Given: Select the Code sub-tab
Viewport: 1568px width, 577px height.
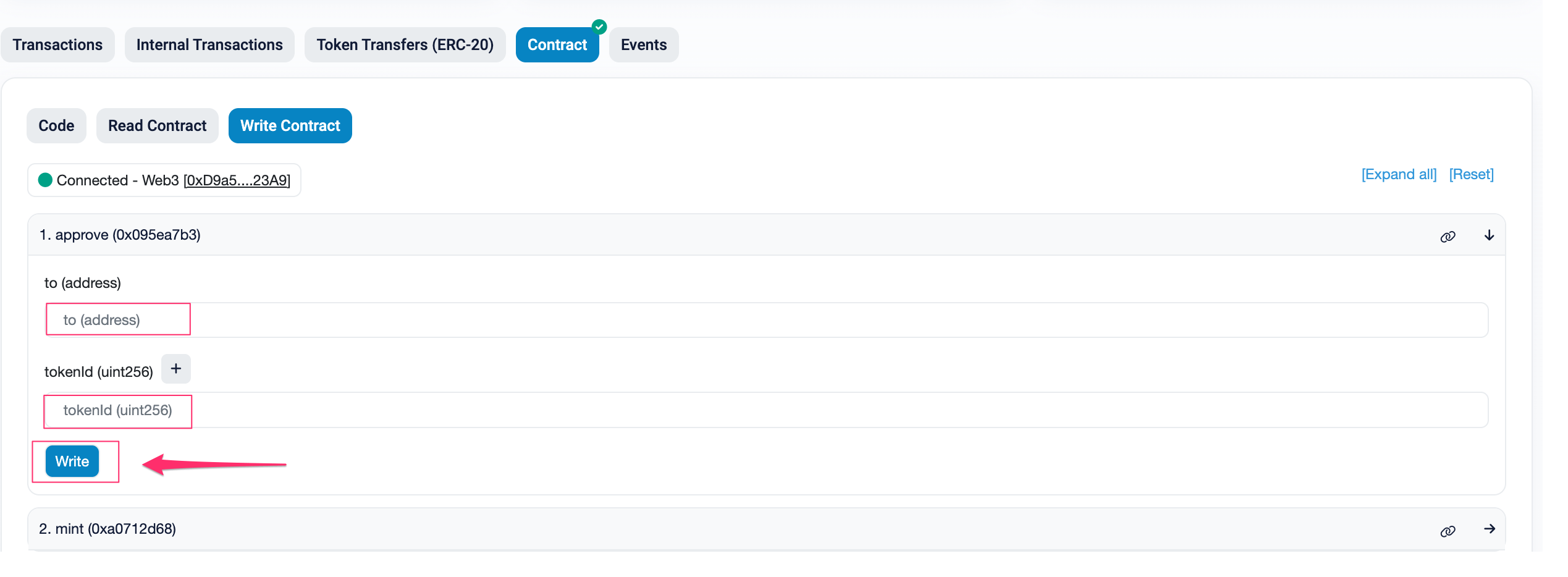Looking at the screenshot, I should (56, 126).
